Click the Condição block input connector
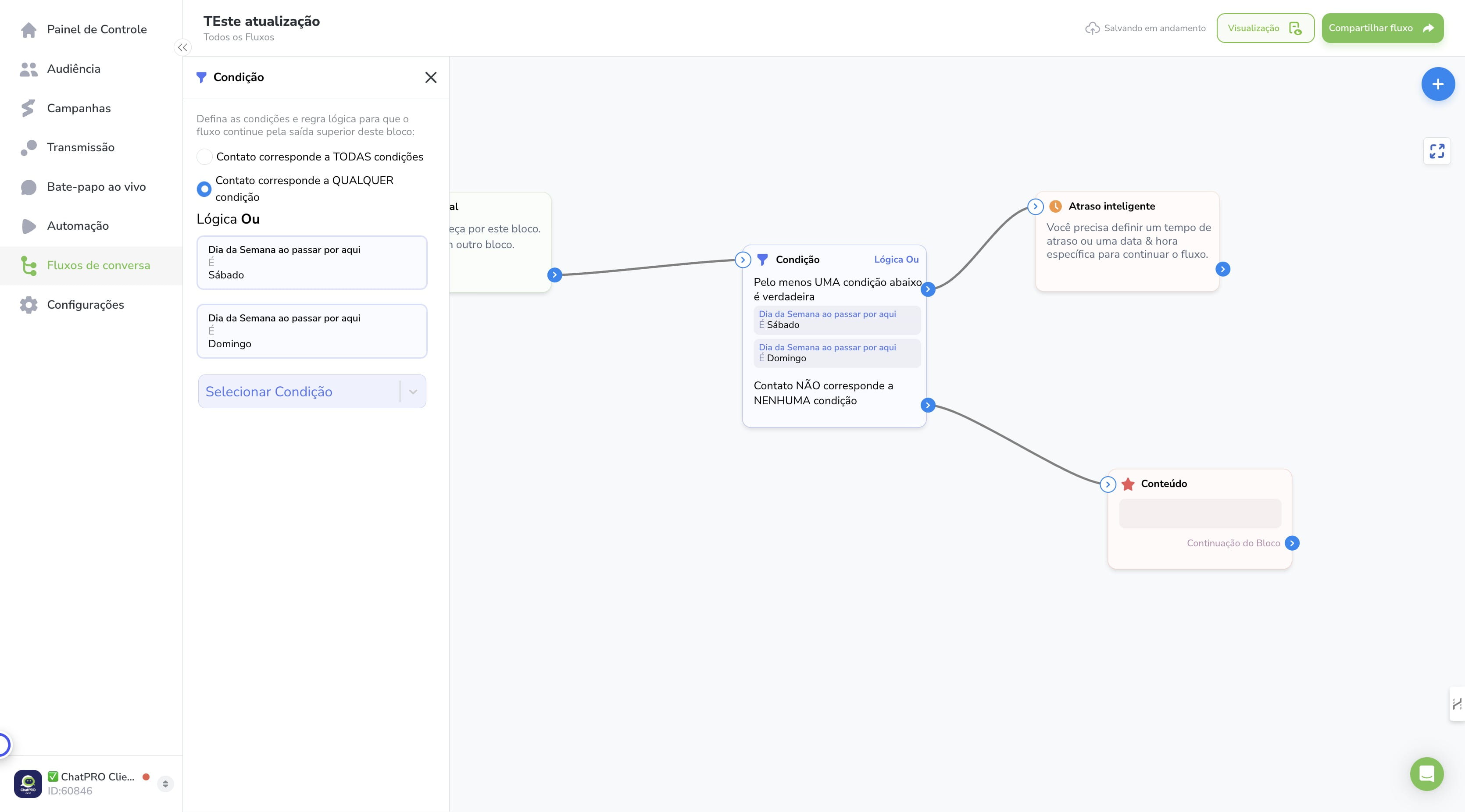The height and width of the screenshot is (812, 1465). coord(742,260)
